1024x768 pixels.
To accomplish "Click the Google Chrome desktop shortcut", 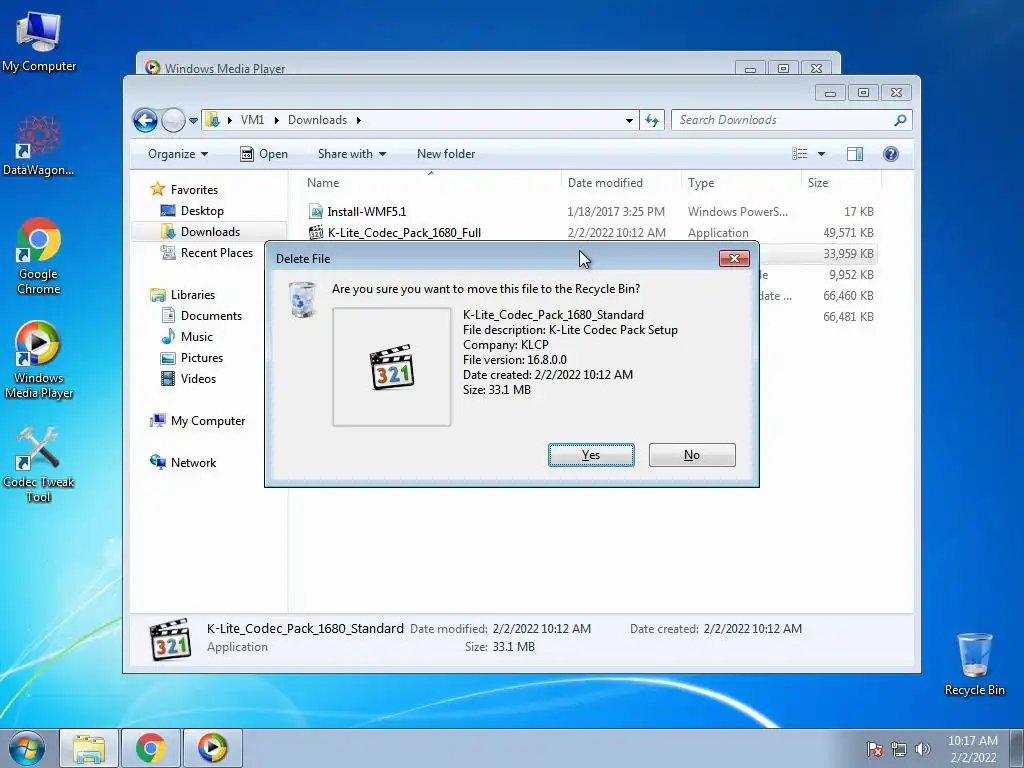I will (x=39, y=255).
